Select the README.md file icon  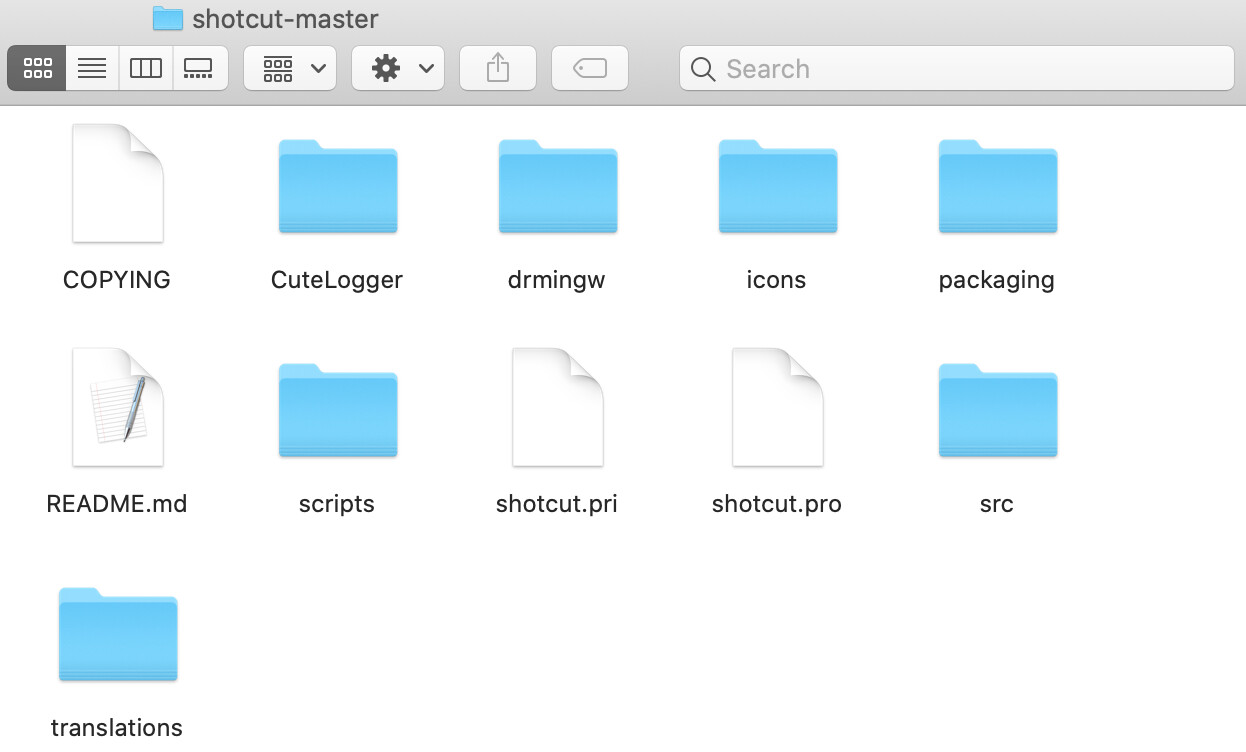(x=118, y=407)
